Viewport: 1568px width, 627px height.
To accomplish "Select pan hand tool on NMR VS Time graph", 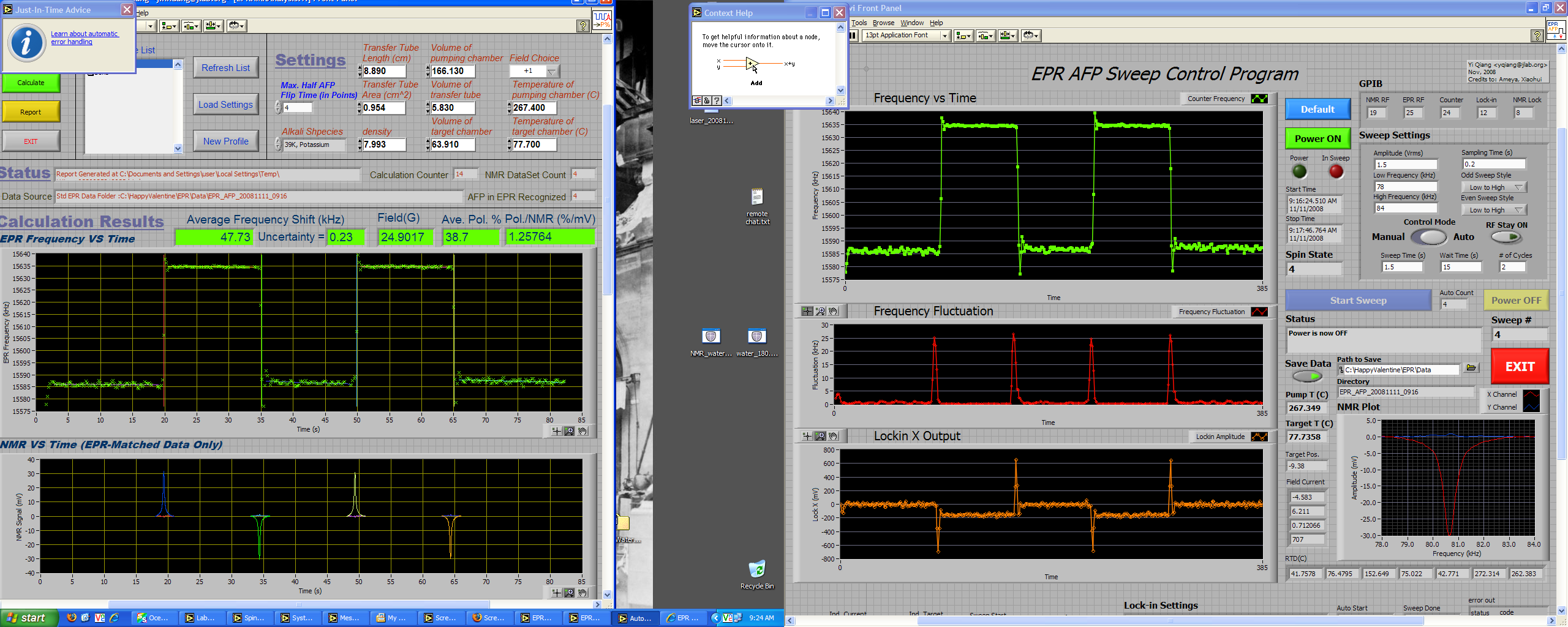I will 582,593.
